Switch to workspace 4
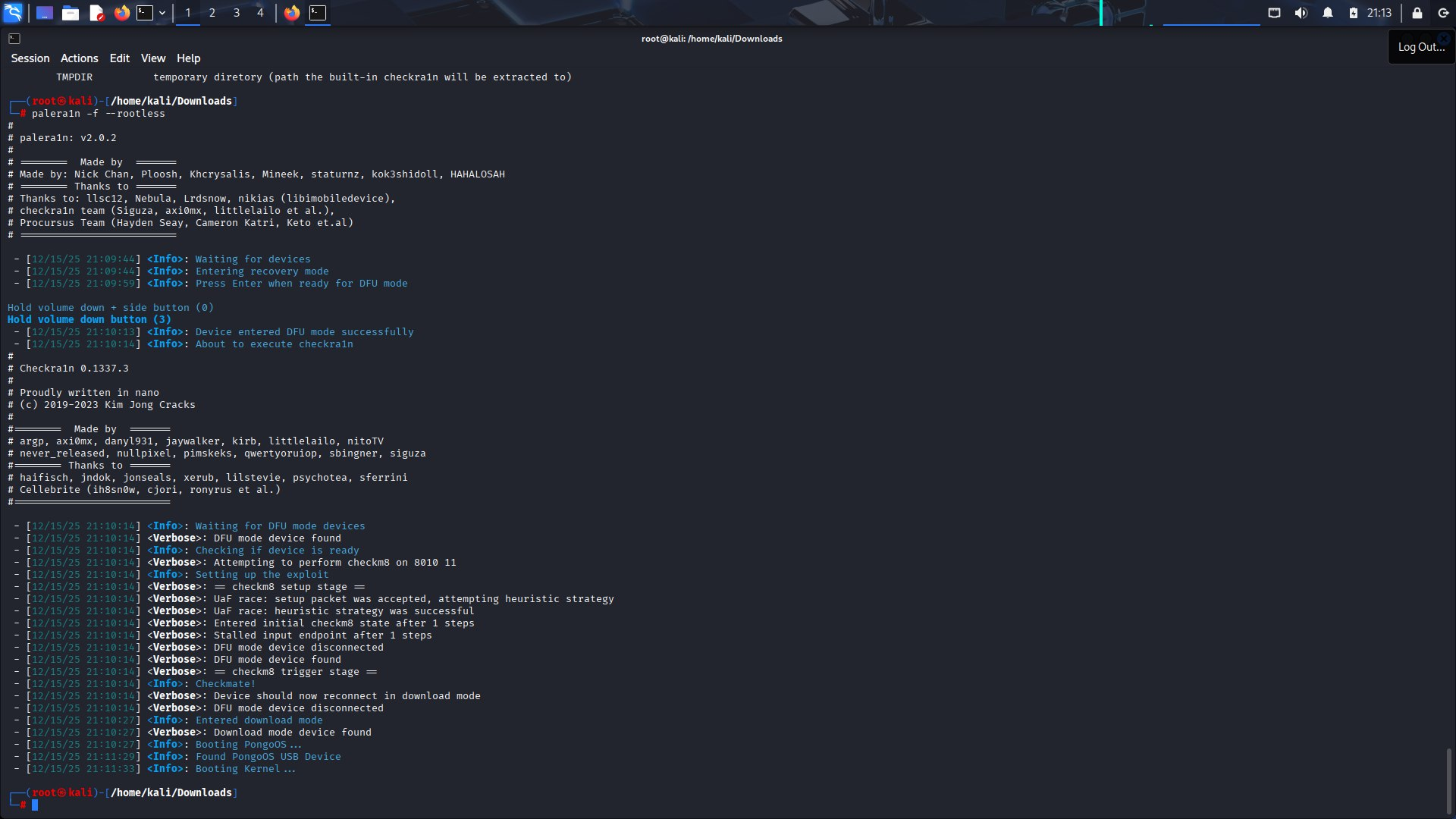The width and height of the screenshot is (1456, 819). (x=260, y=13)
